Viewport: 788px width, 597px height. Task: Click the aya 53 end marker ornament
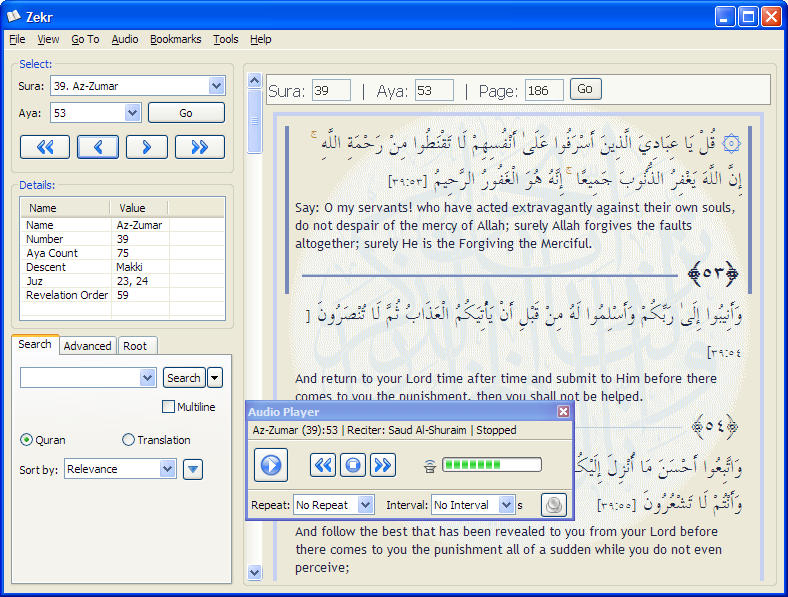pyautogui.click(x=713, y=273)
